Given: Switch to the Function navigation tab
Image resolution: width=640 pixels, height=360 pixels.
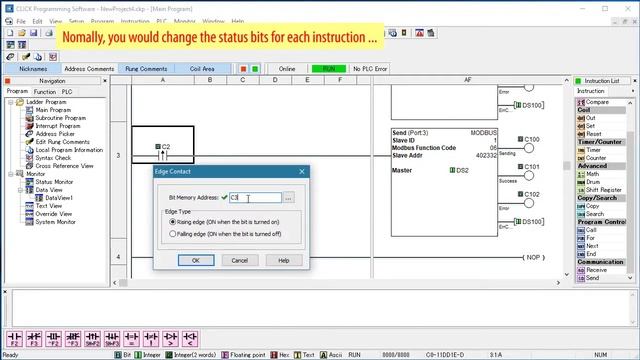Looking at the screenshot, I should pyautogui.click(x=44, y=92).
